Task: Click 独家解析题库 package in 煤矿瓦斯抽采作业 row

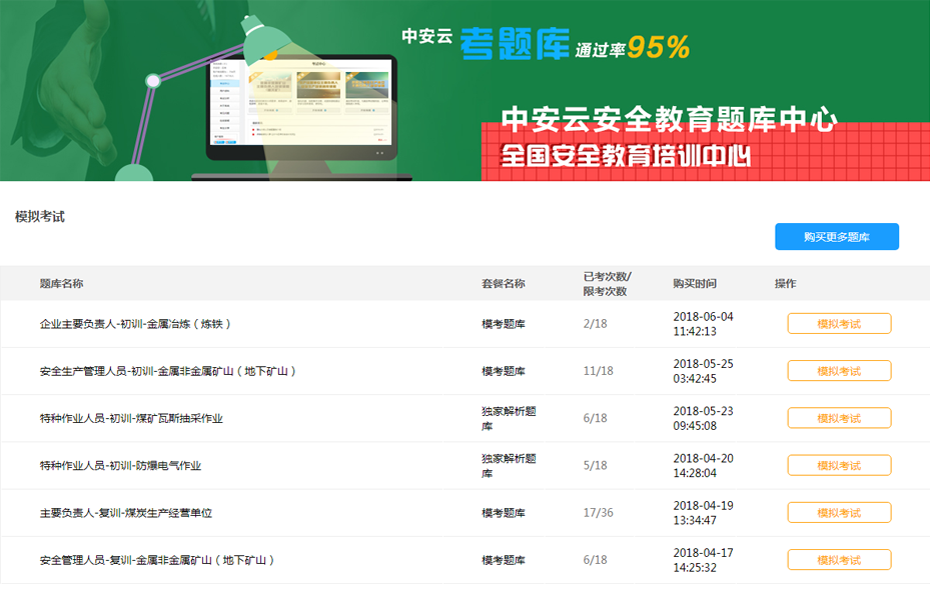Action: click(x=509, y=418)
